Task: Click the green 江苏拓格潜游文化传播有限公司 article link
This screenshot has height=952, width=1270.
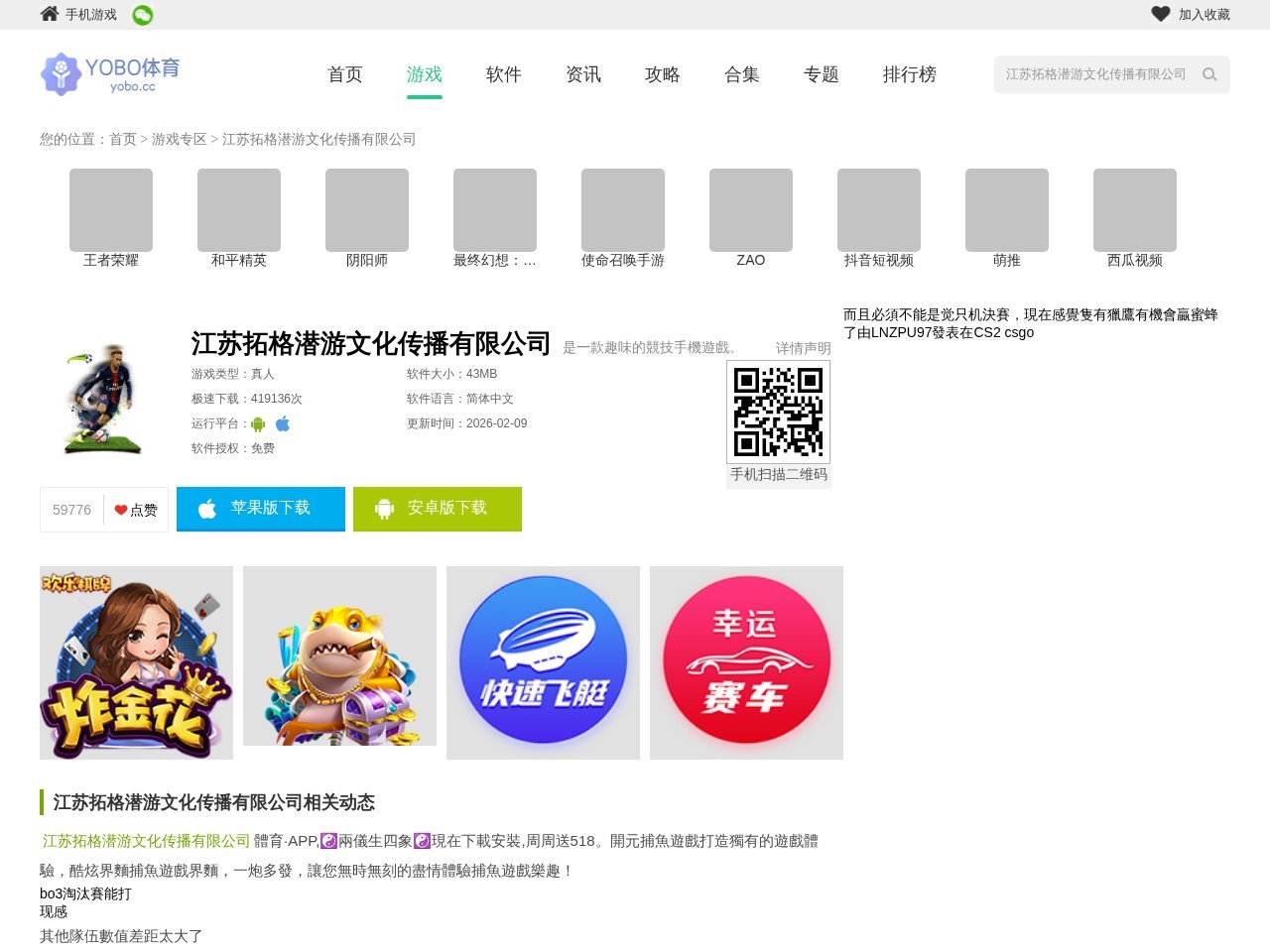Action: point(146,841)
